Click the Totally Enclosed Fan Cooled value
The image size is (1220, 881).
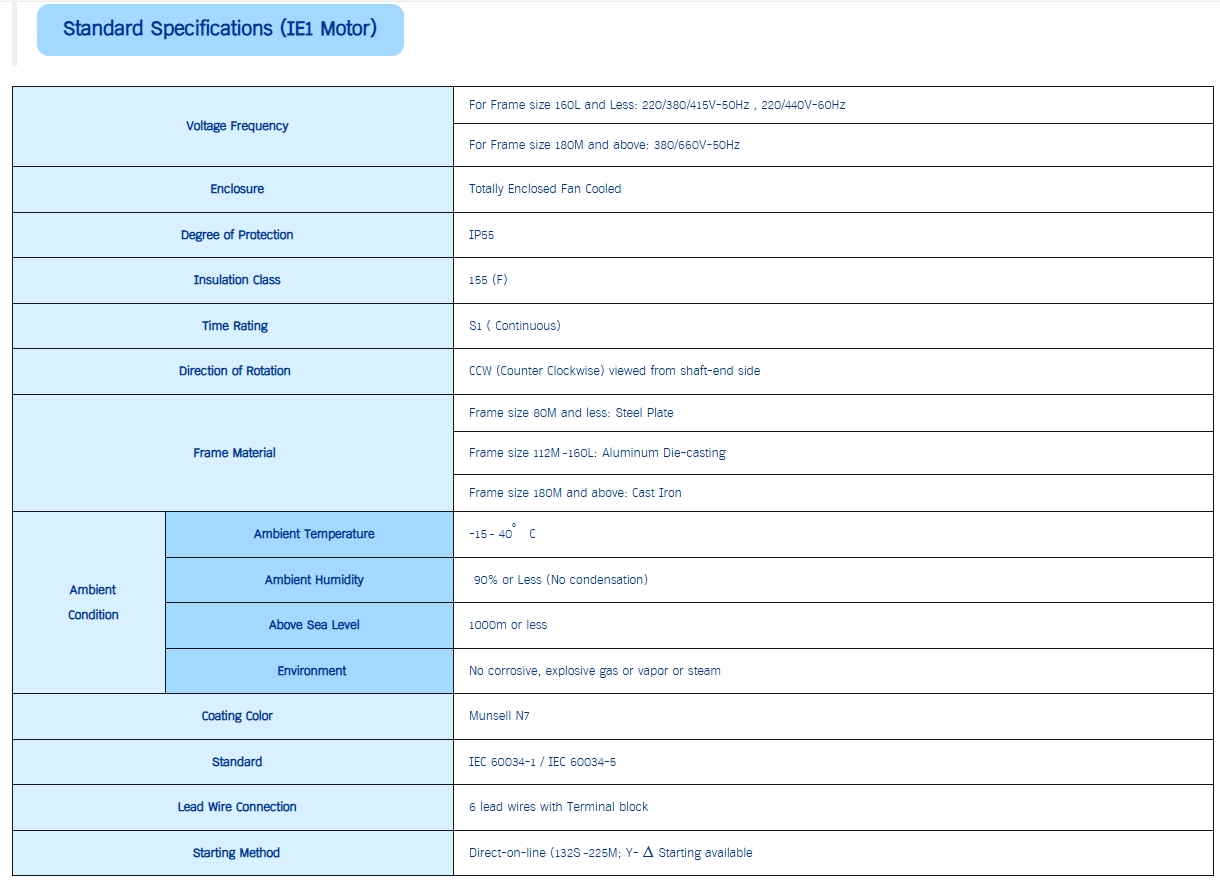pos(545,189)
